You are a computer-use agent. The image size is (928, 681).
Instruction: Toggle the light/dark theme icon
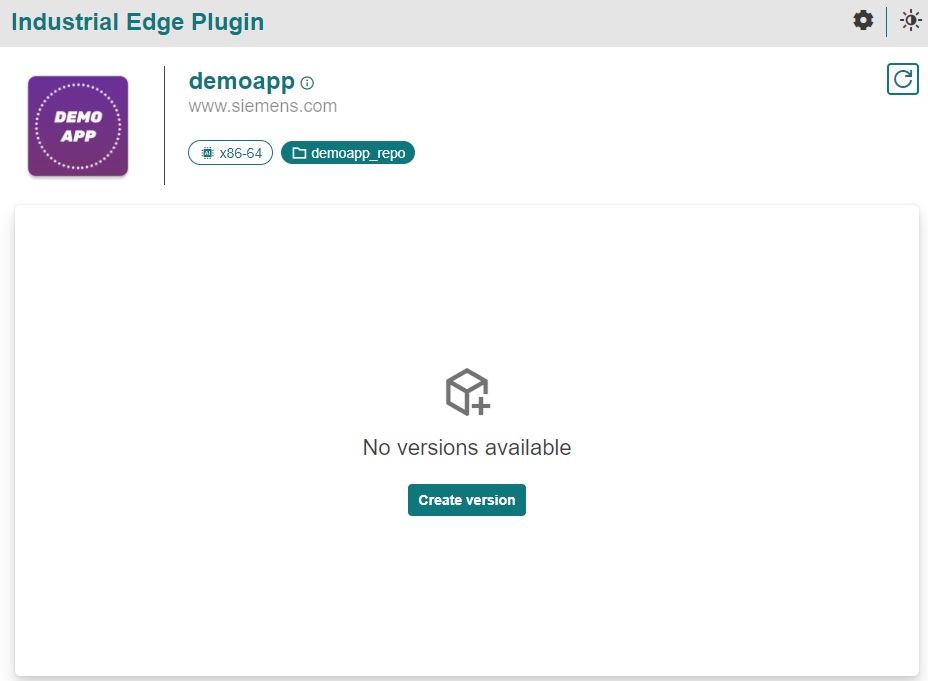click(910, 21)
